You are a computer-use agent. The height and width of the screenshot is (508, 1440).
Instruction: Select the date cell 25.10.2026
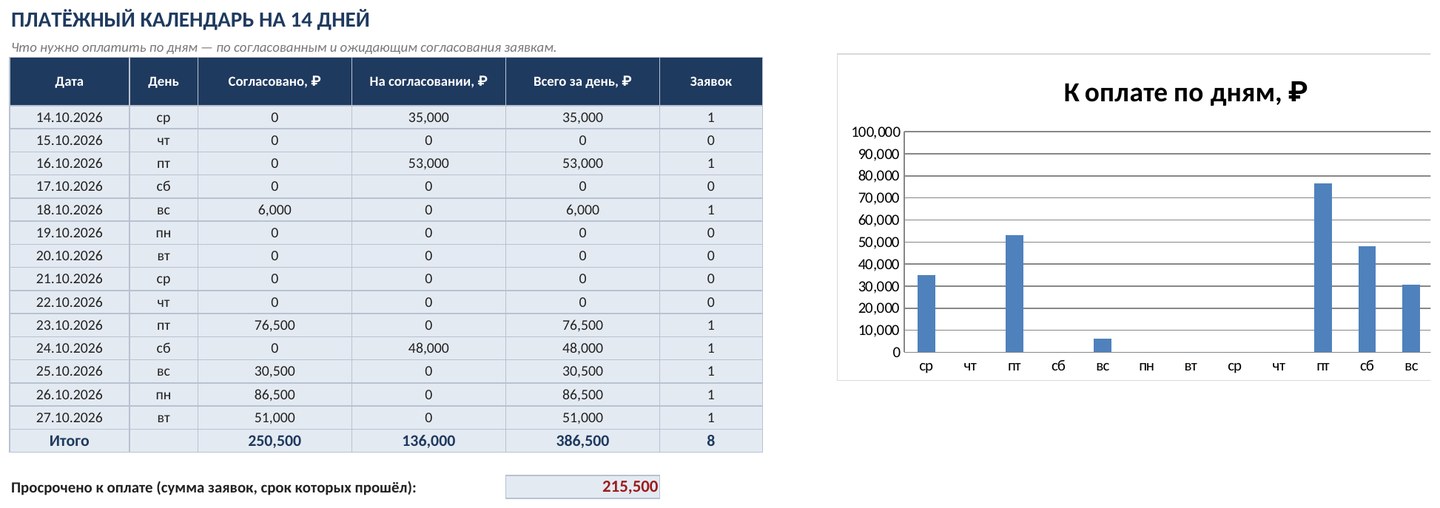coord(69,371)
